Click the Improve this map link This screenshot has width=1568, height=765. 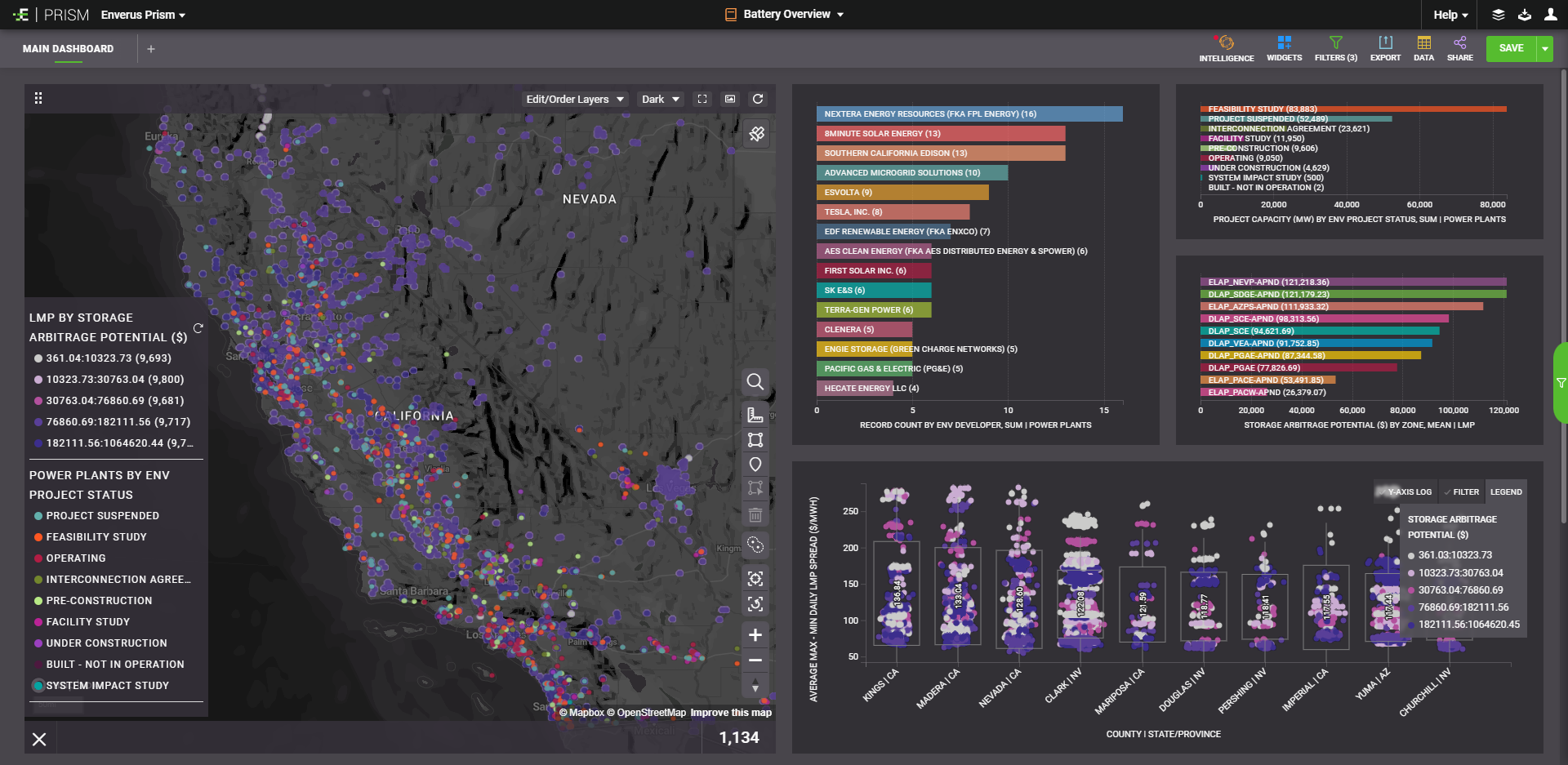(731, 713)
